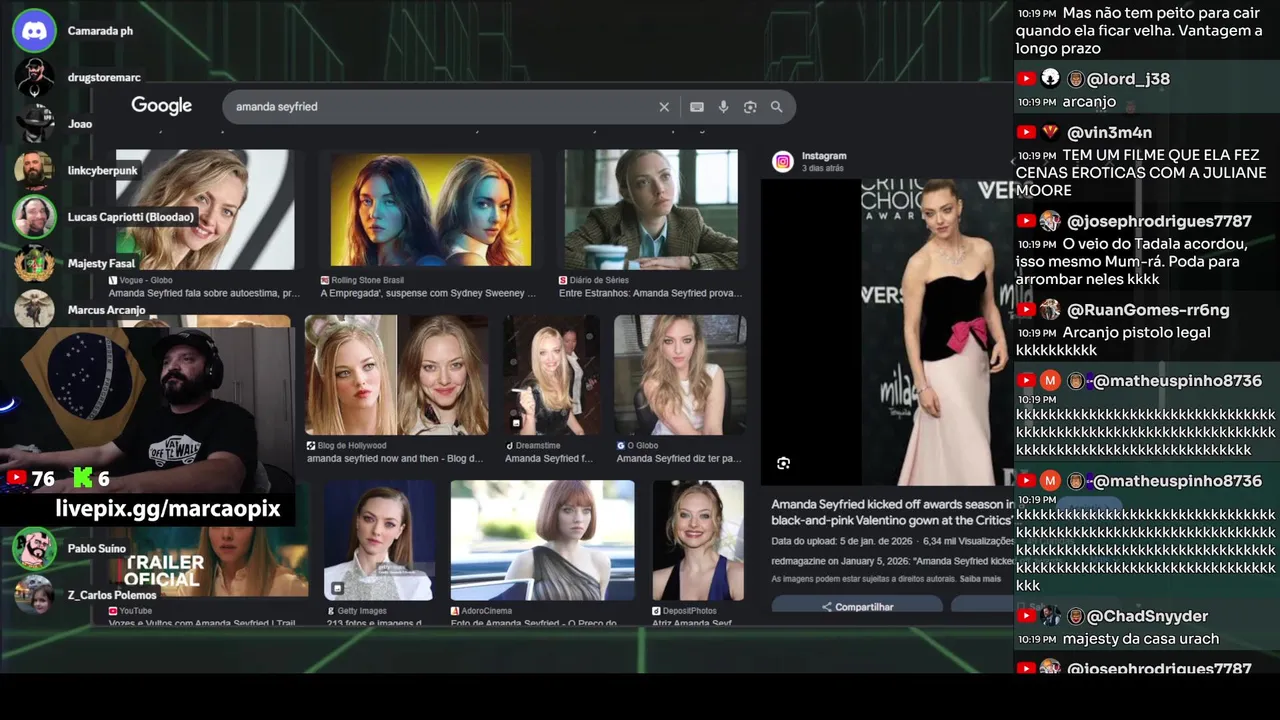Click Z_Carlos Polemos avatar
Screen dimensions: 1280x720
click(35, 595)
